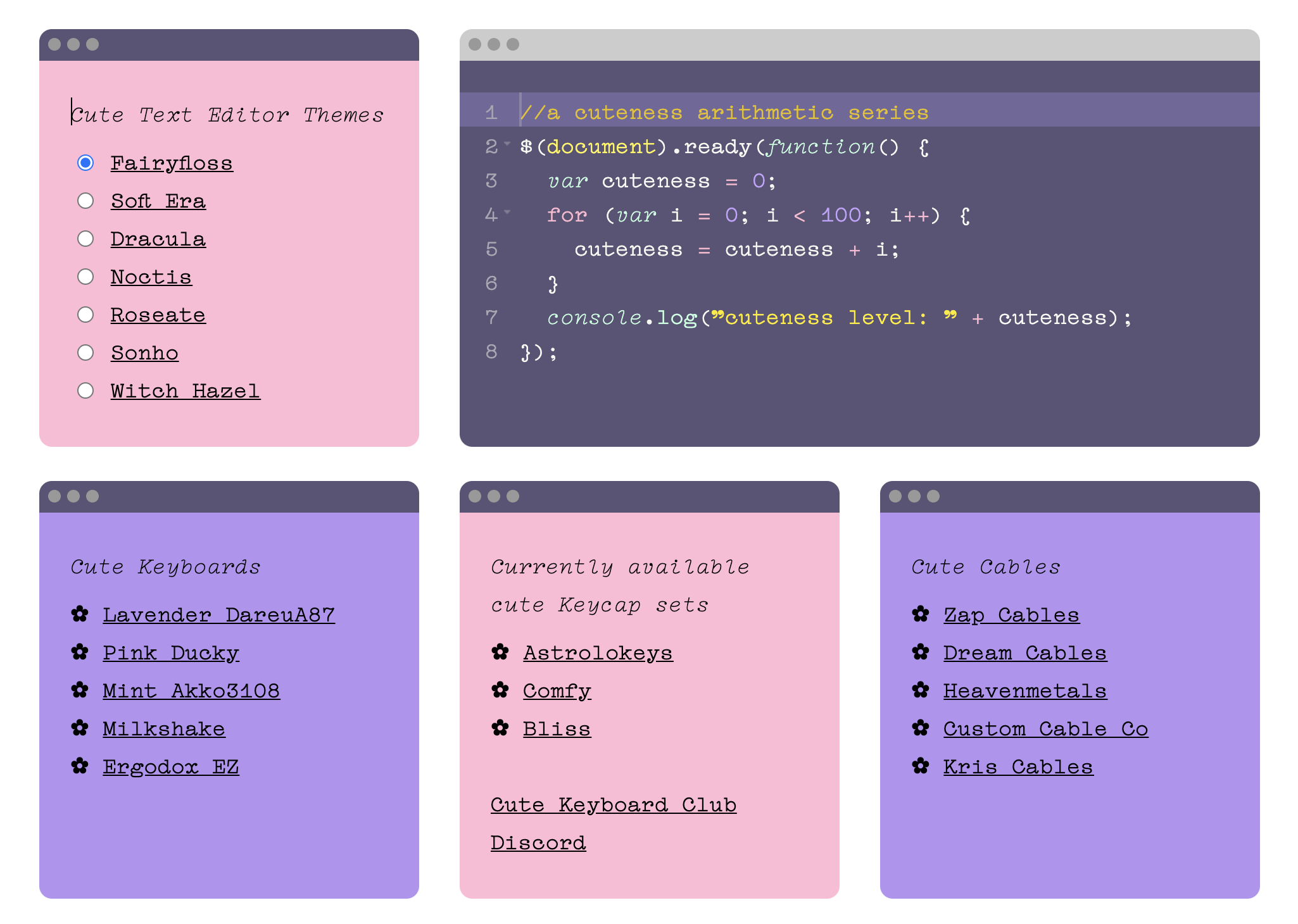Choose the Witch Hazel radio button
Screen dimensions: 1298x924
coord(85,390)
